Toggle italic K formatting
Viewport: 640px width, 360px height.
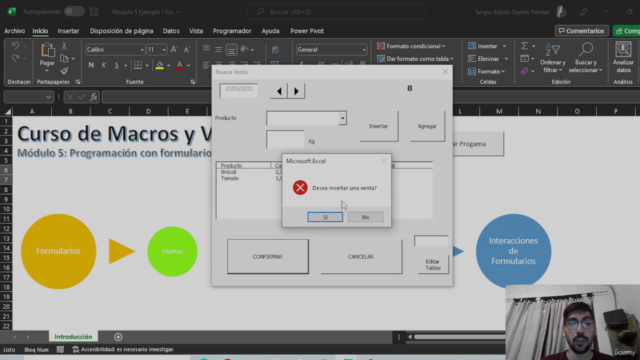(x=104, y=65)
